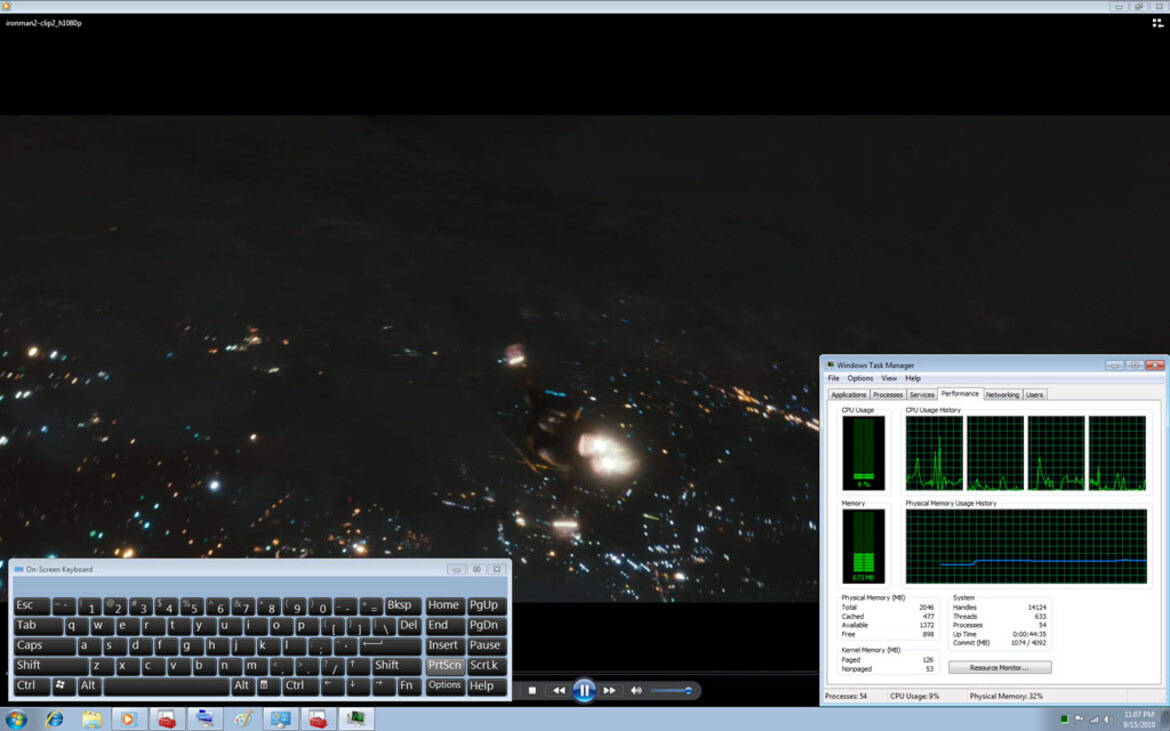
Task: Pause the video in the media player
Action: 584,690
